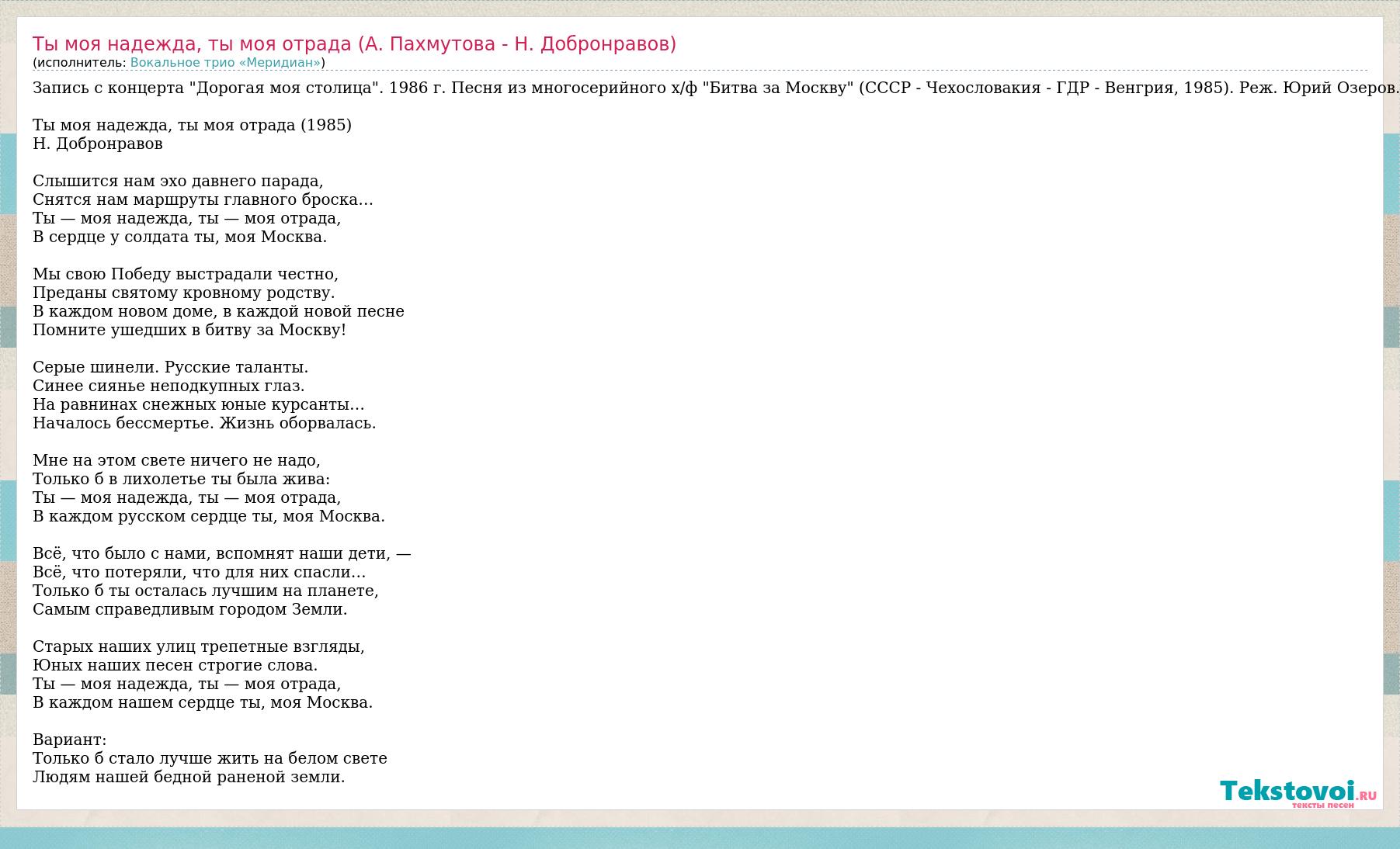Viewport: 1400px width, 849px height.
Task: Click the line 'Началось бессмертье. Жизнь оборвалась.'
Action: pos(204,423)
